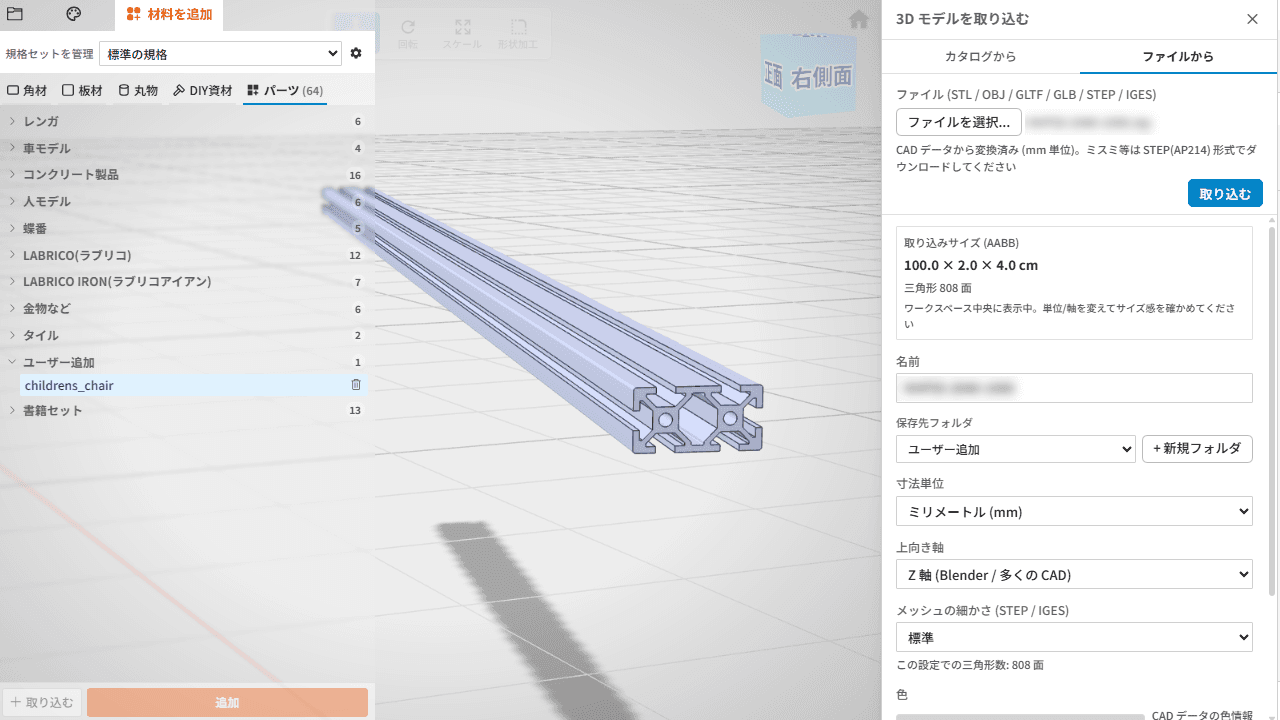This screenshot has width=1280, height=720.
Task: Open the folder icon tab
Action: pyautogui.click(x=15, y=14)
